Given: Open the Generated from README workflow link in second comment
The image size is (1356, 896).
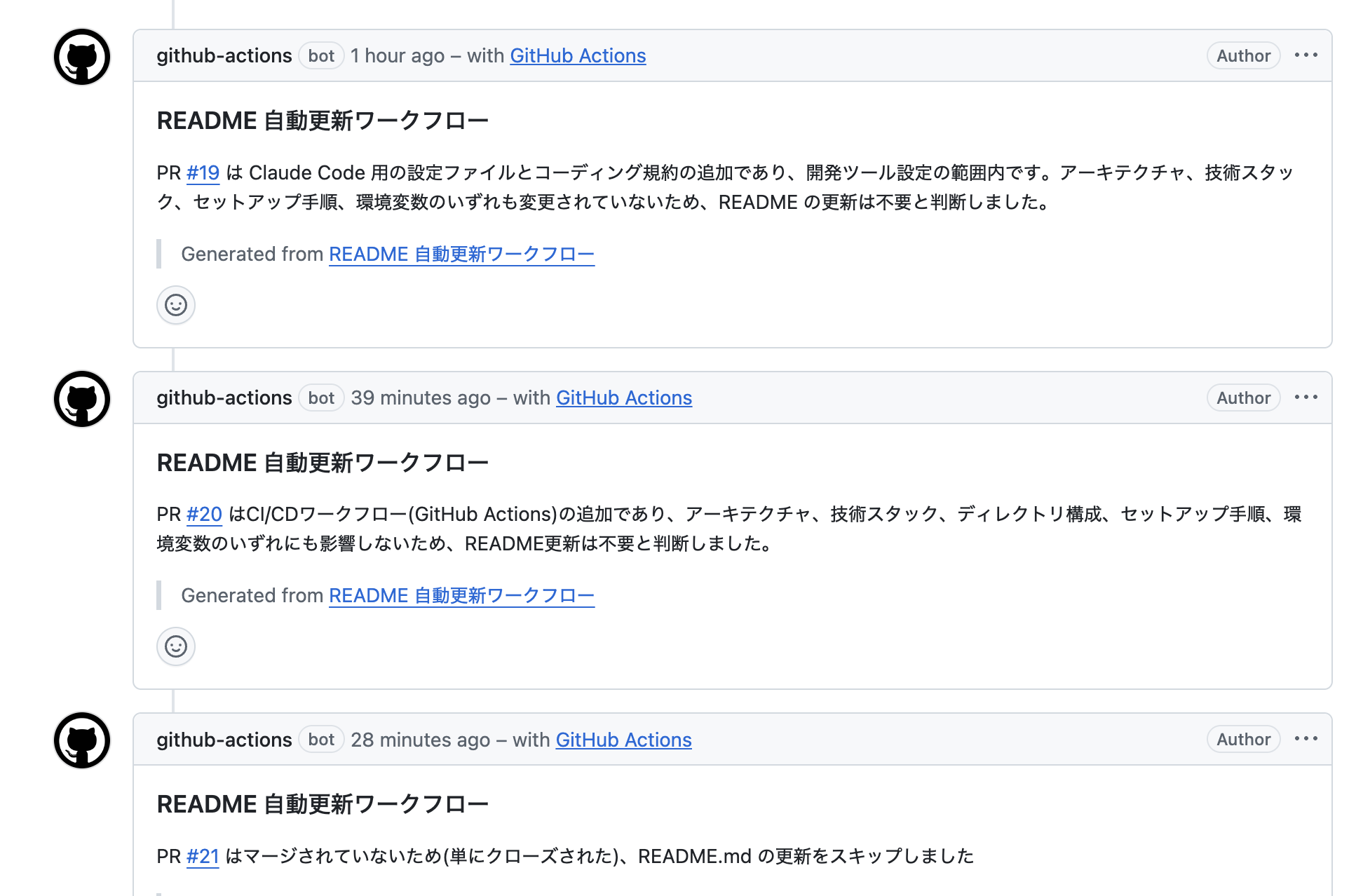Looking at the screenshot, I should point(461,595).
